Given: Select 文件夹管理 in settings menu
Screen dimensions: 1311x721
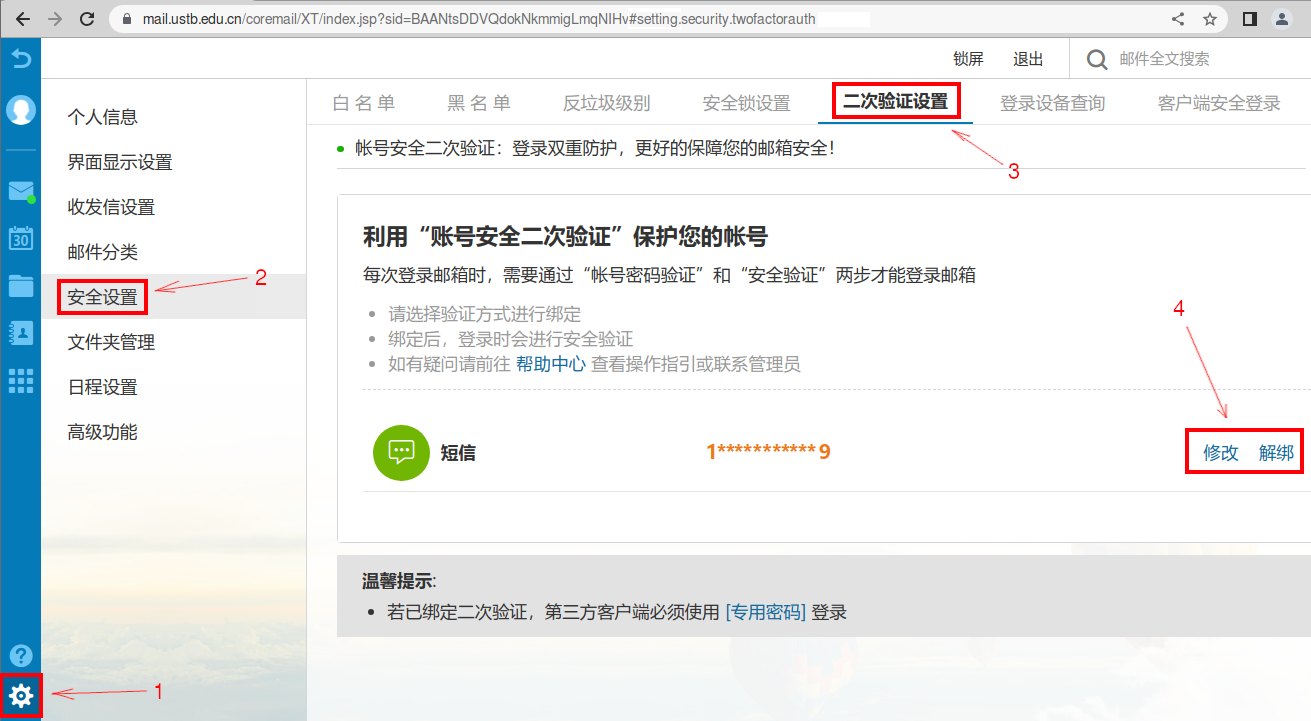Looking at the screenshot, I should [x=111, y=342].
